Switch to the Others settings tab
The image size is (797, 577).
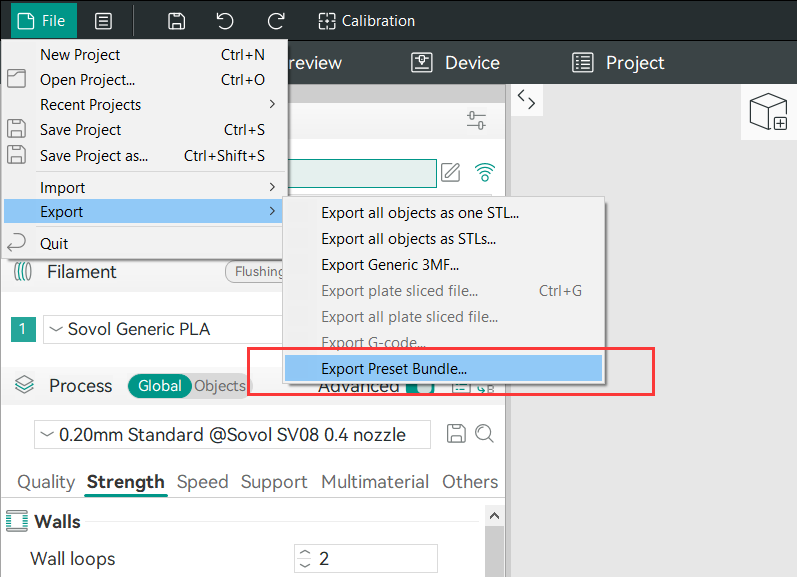[470, 482]
